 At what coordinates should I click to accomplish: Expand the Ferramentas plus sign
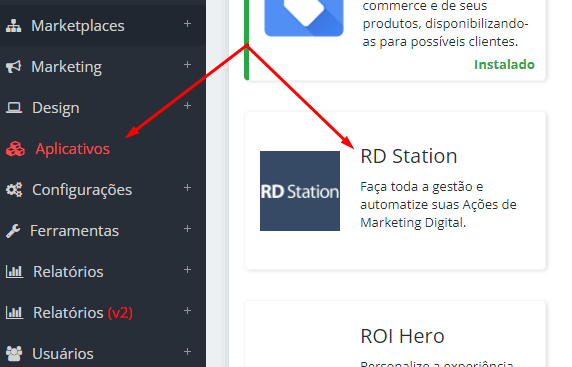[x=188, y=229]
